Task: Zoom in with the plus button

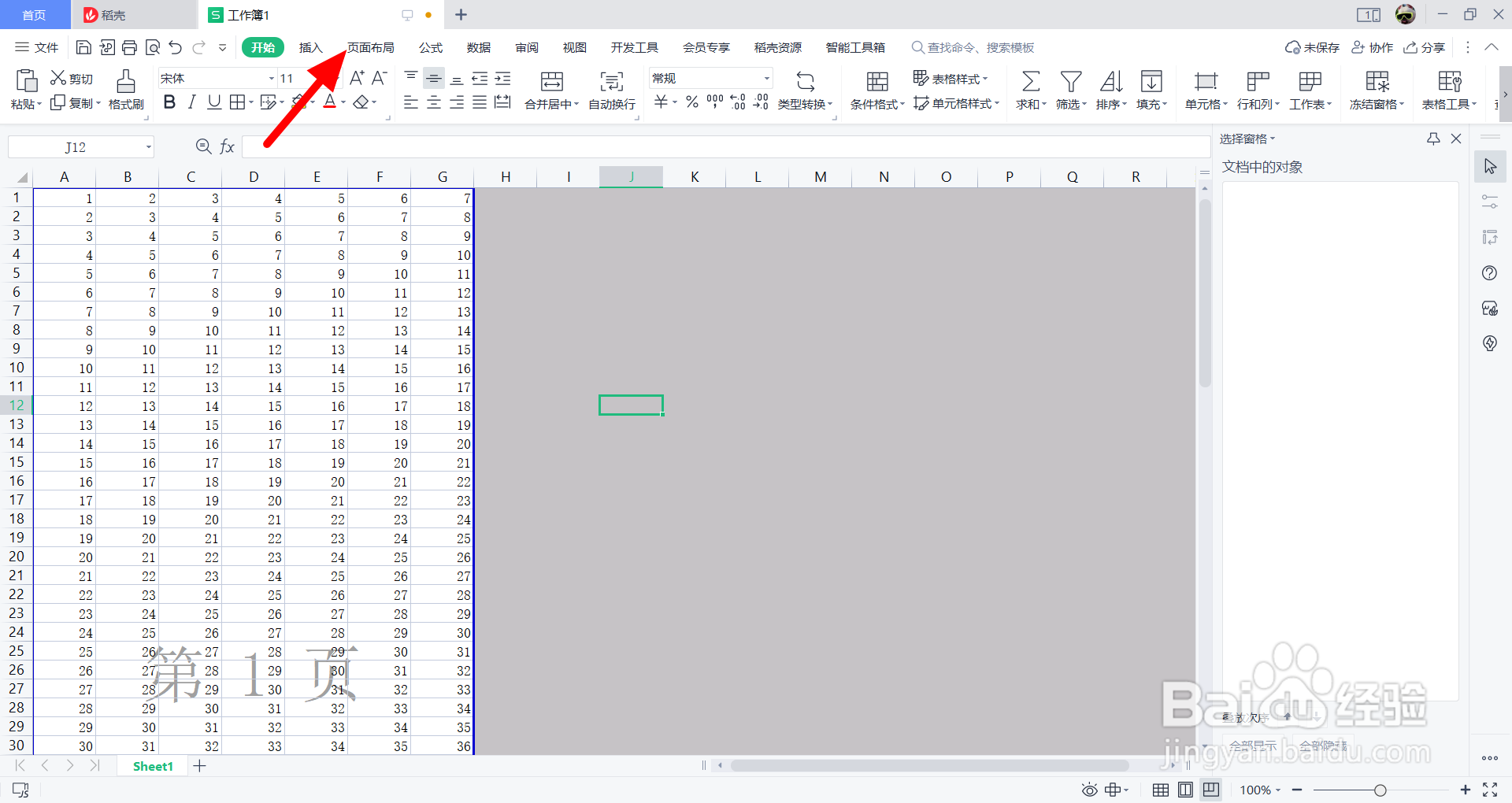Action: [x=1466, y=790]
